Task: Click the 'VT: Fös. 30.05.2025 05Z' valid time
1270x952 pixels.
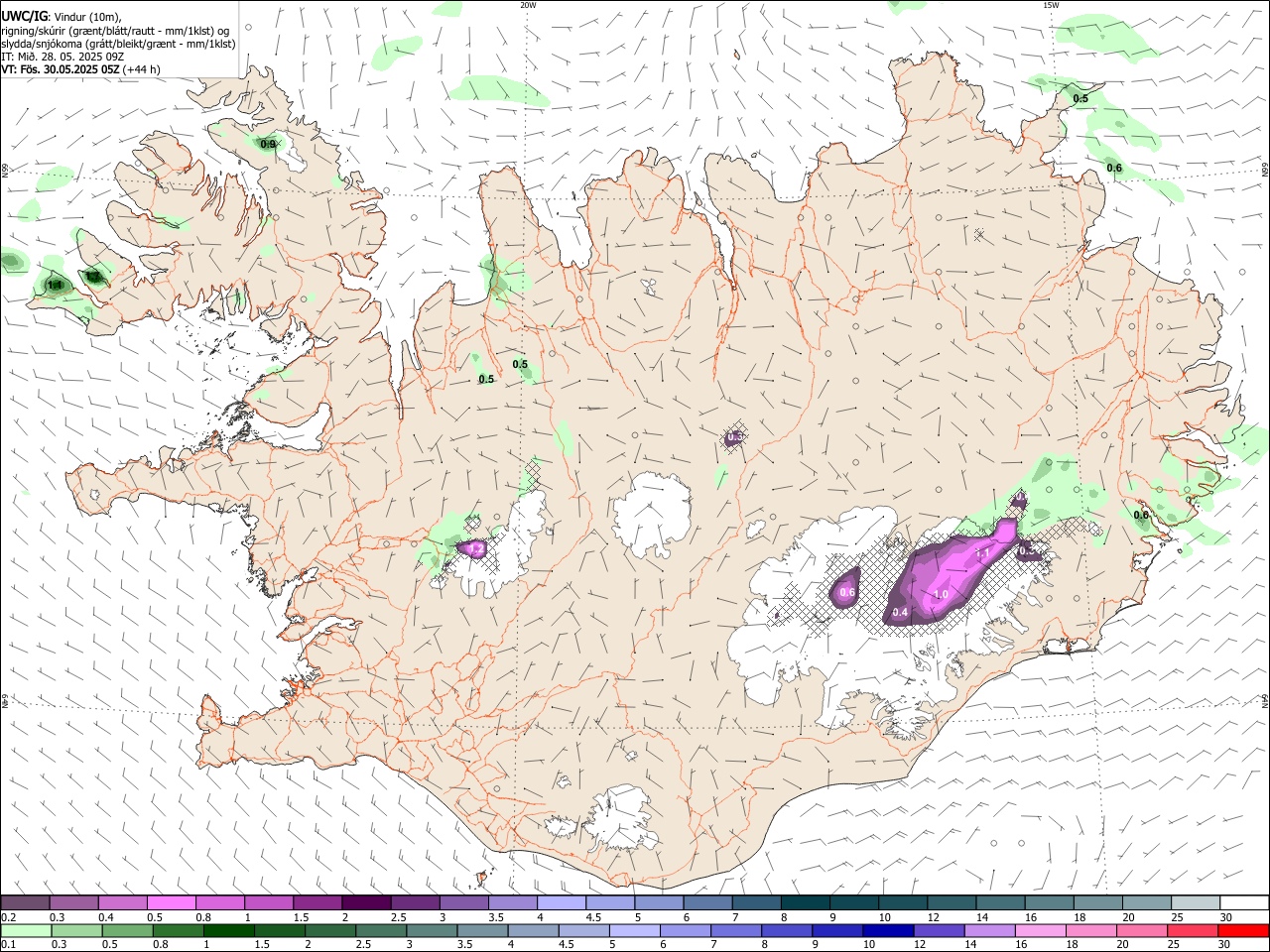Action: [x=61, y=69]
